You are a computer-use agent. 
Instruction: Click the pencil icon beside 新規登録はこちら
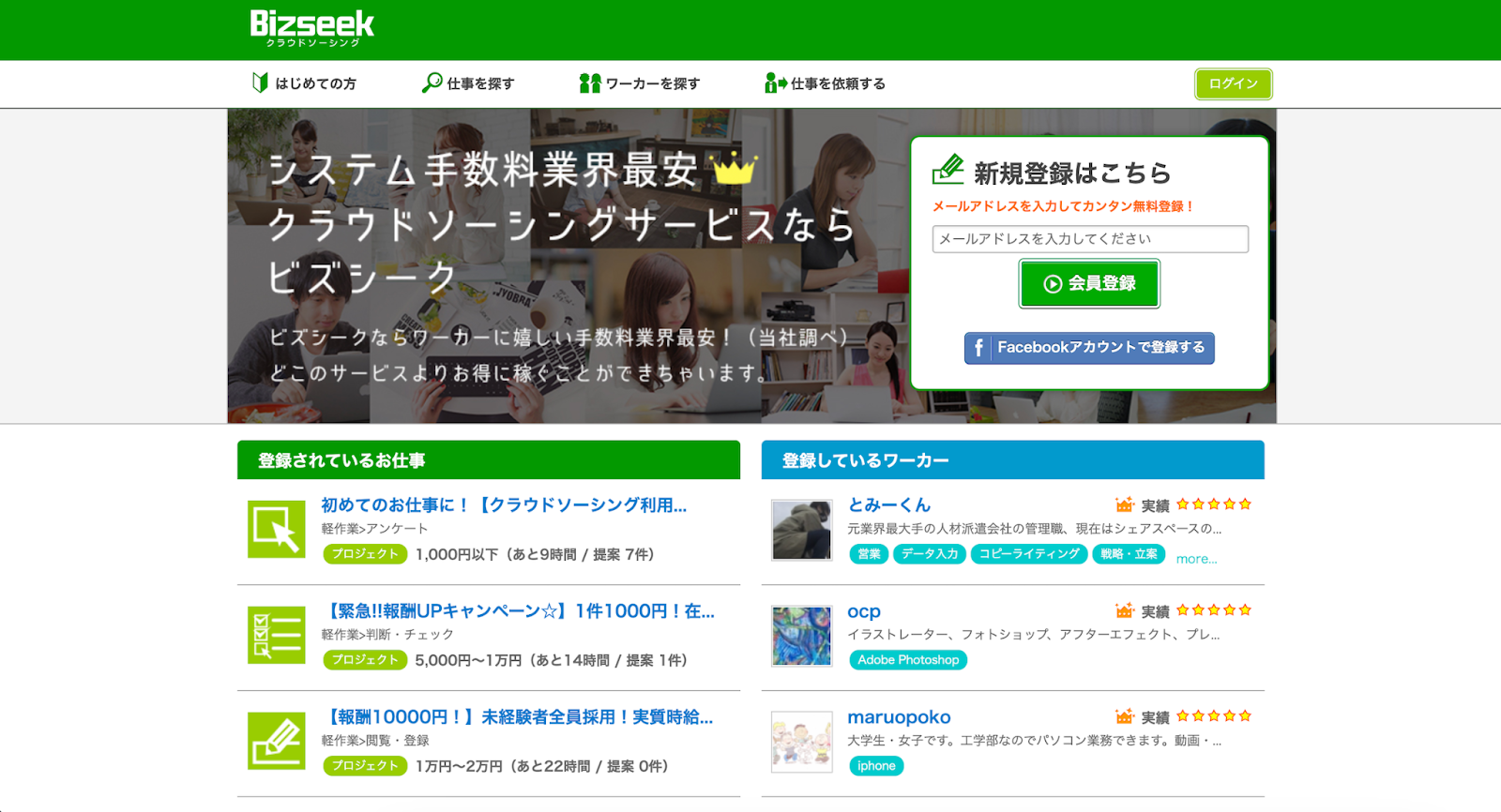tap(948, 170)
